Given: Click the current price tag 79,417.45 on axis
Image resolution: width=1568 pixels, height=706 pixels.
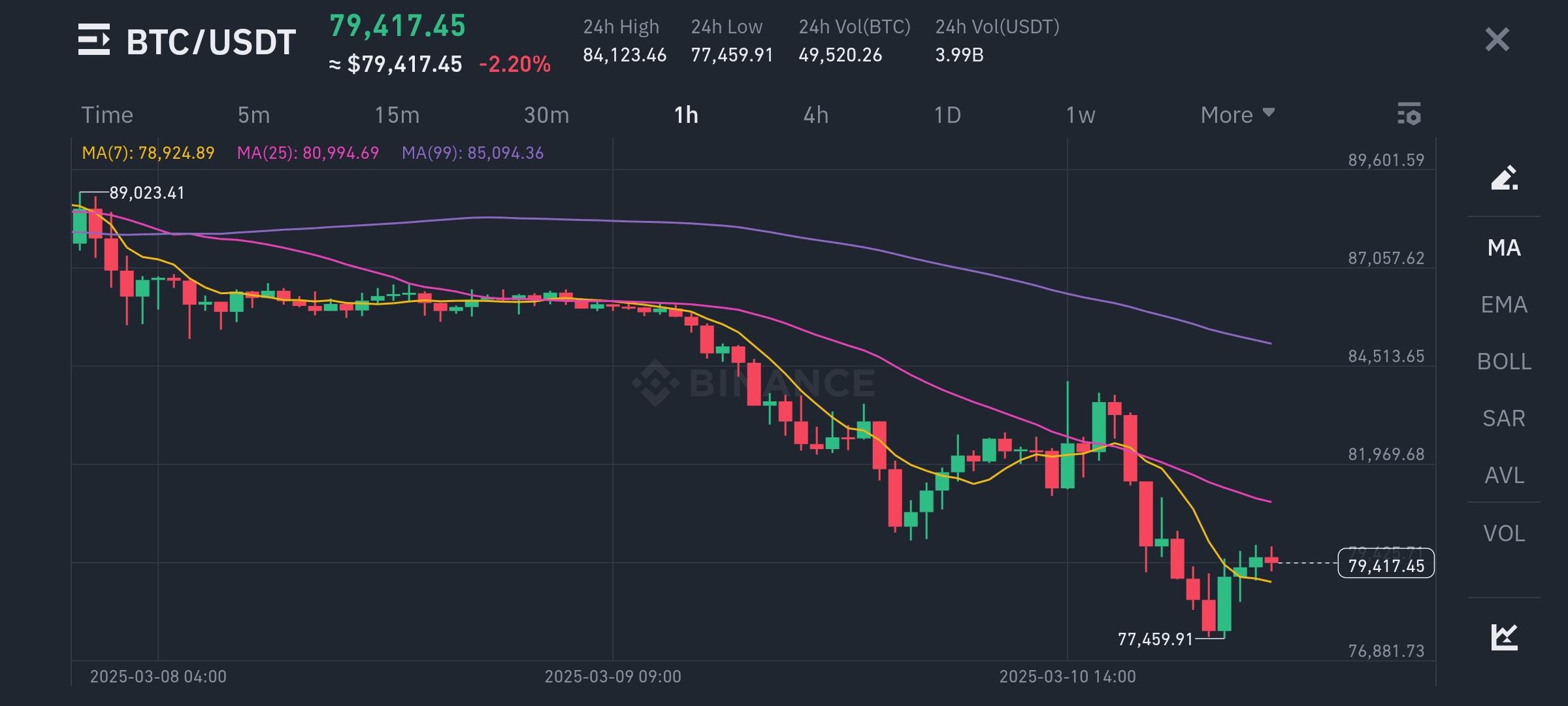Looking at the screenshot, I should (1386, 565).
